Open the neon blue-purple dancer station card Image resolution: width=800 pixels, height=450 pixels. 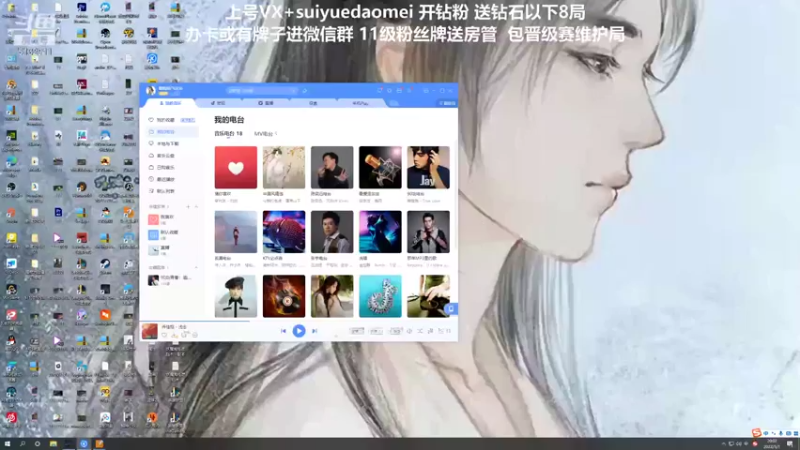point(380,232)
